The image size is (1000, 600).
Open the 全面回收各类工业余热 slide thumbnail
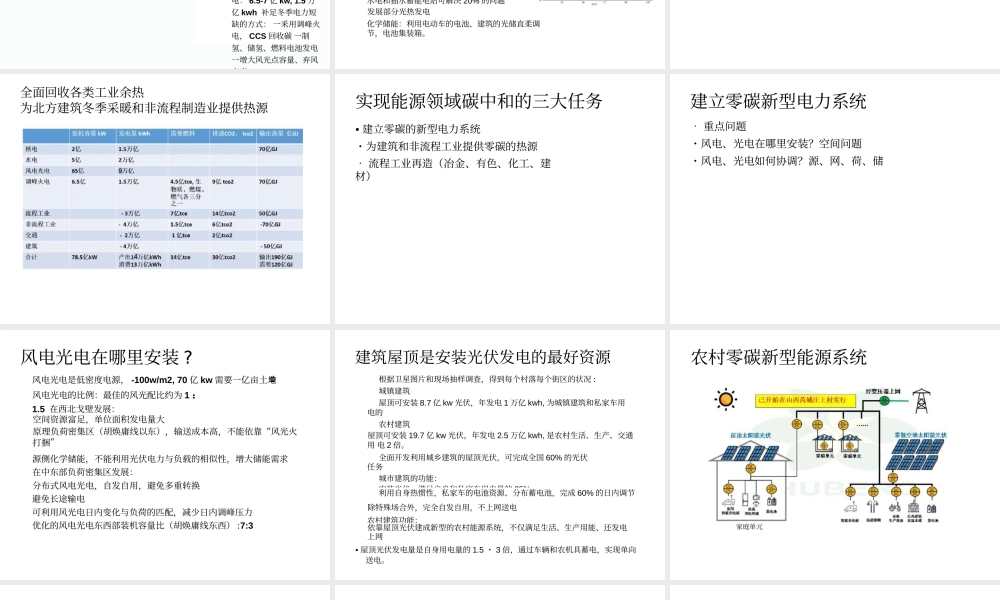click(165, 198)
